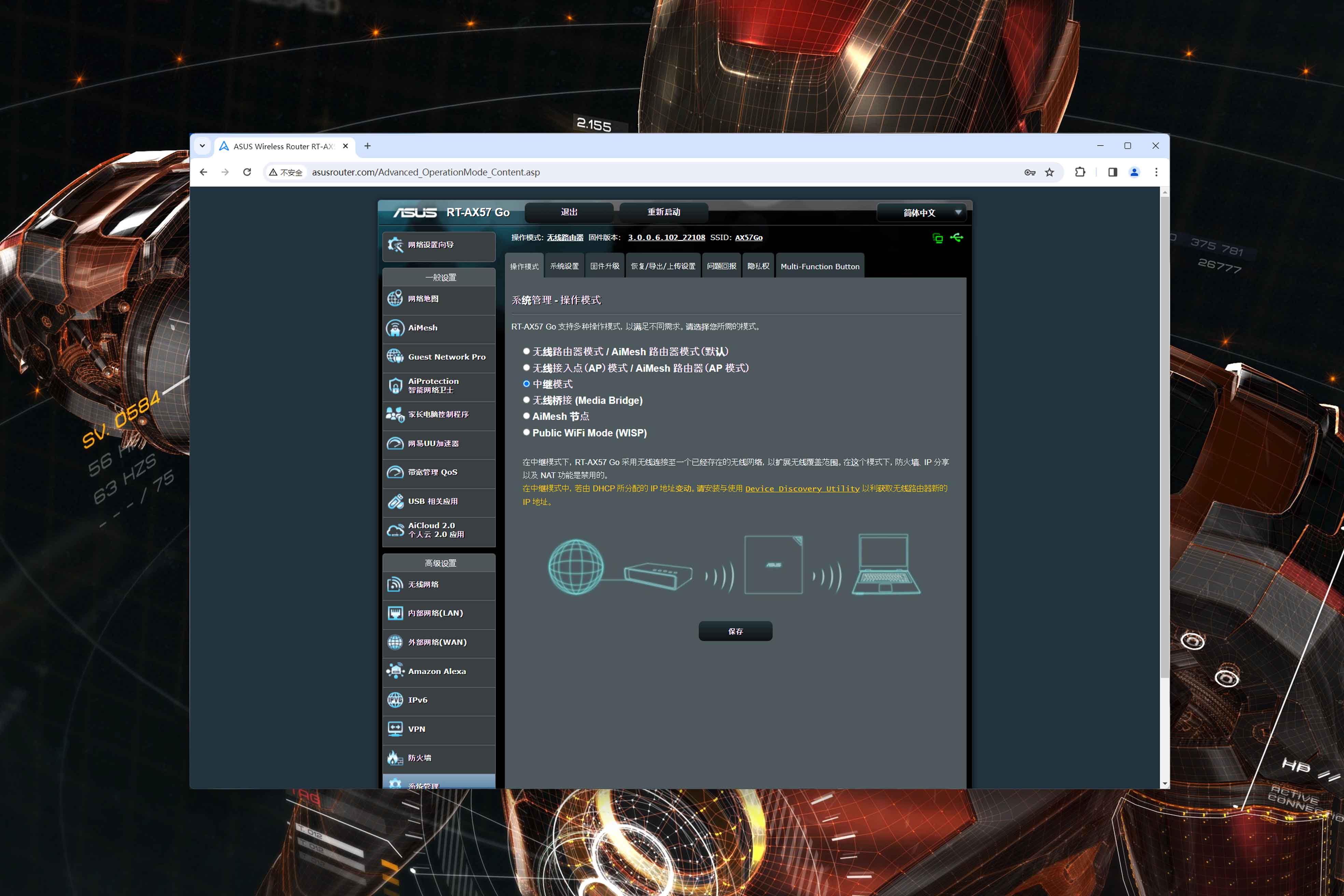Select Public WiFi Mode (WISP)
The height and width of the screenshot is (896, 1344).
click(x=526, y=433)
